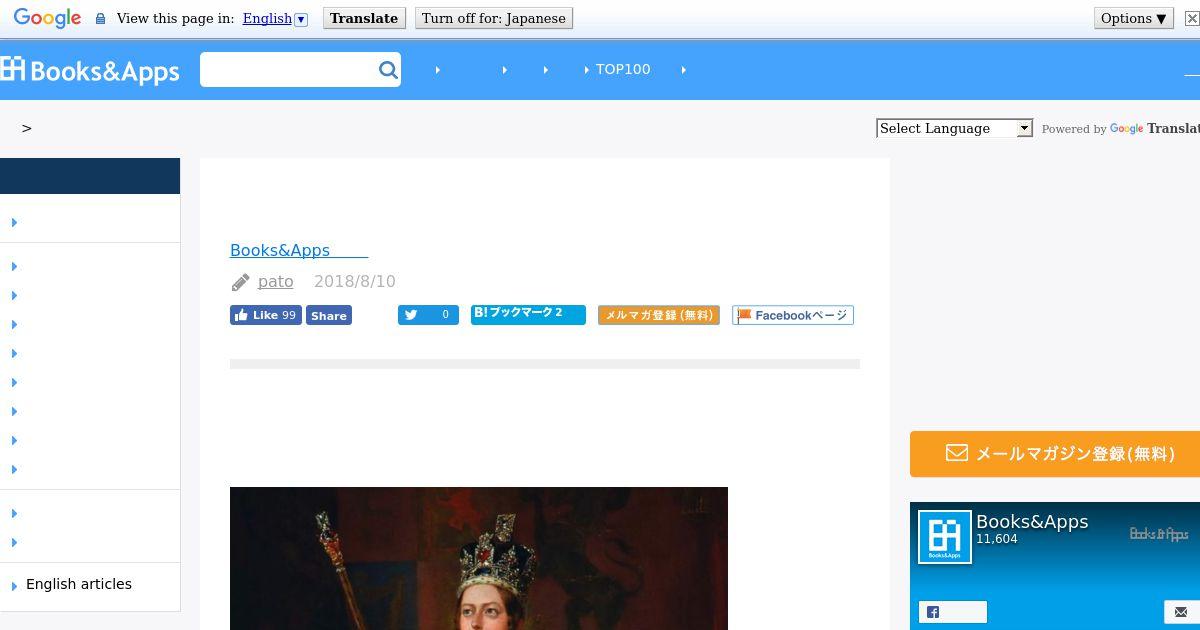This screenshot has height=630, width=1200.
Task: Click the arrow beside English articles
Action: 14,586
